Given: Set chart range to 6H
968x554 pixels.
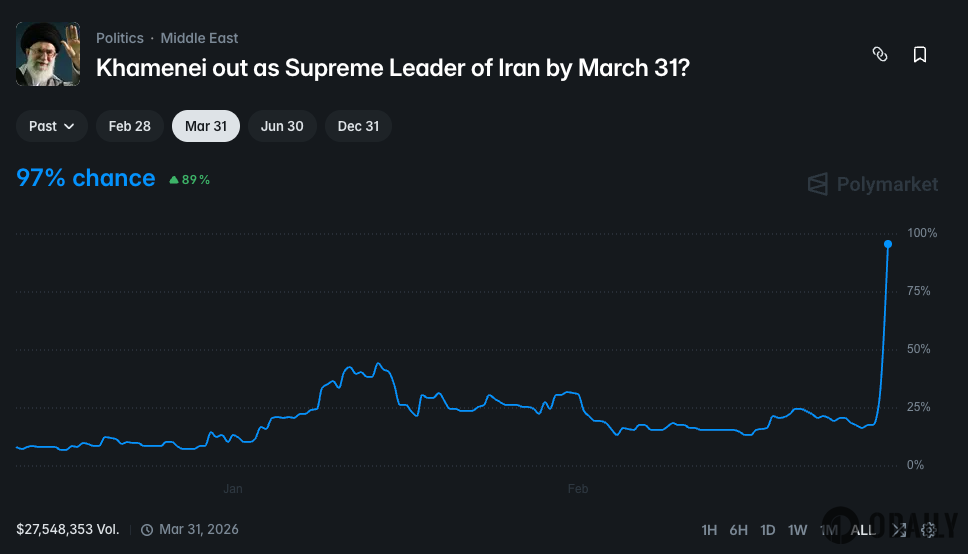Looking at the screenshot, I should [x=739, y=530].
